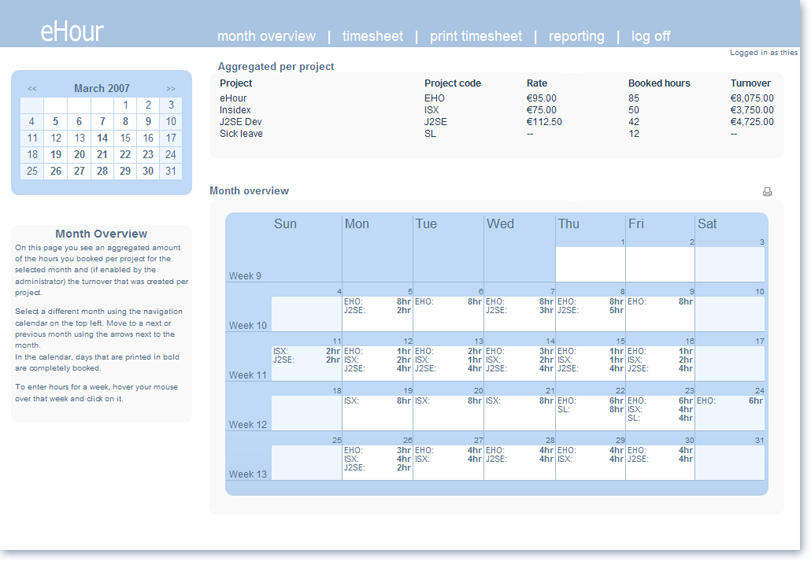
Task: Go to next month with >> arrows
Action: pyautogui.click(x=171, y=88)
